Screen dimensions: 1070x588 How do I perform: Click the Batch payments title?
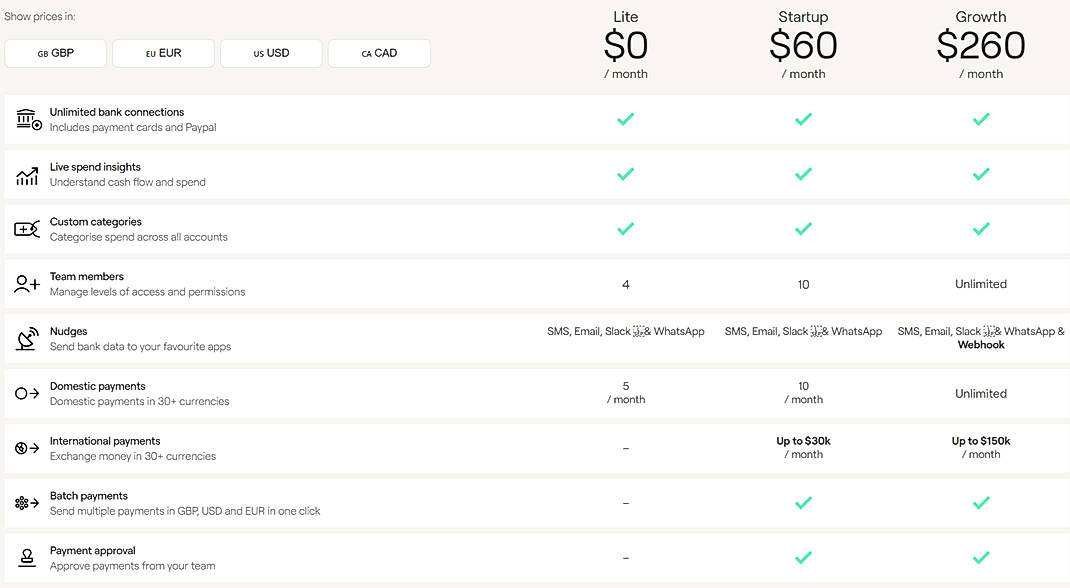(89, 496)
